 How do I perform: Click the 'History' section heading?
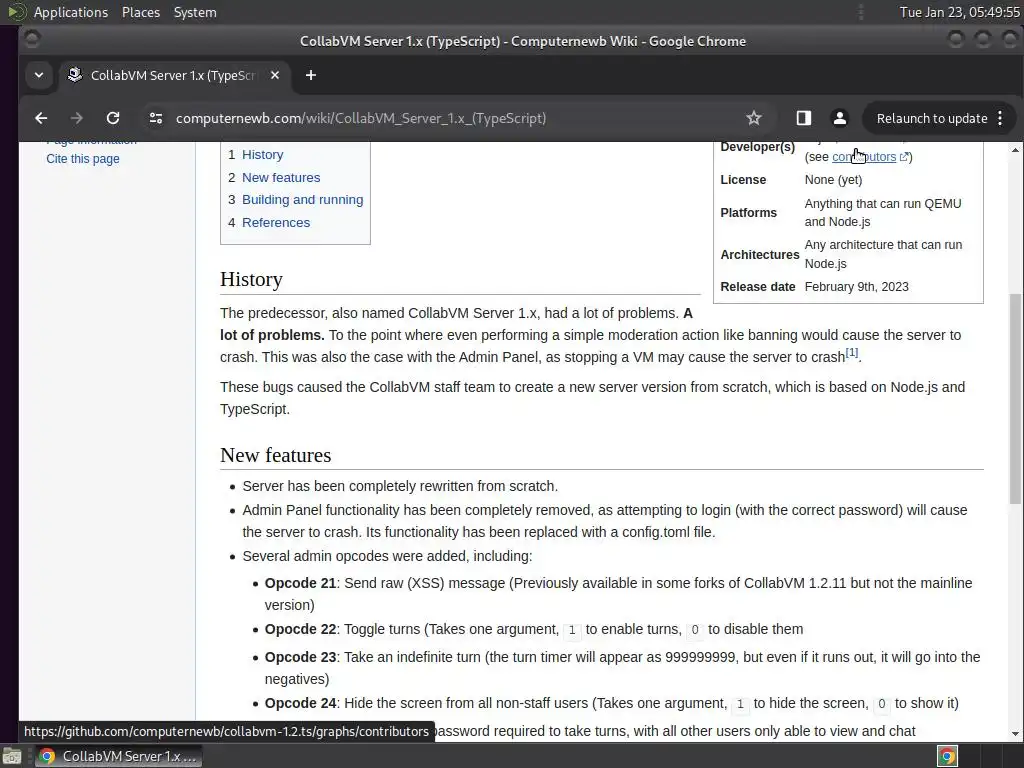(x=251, y=280)
